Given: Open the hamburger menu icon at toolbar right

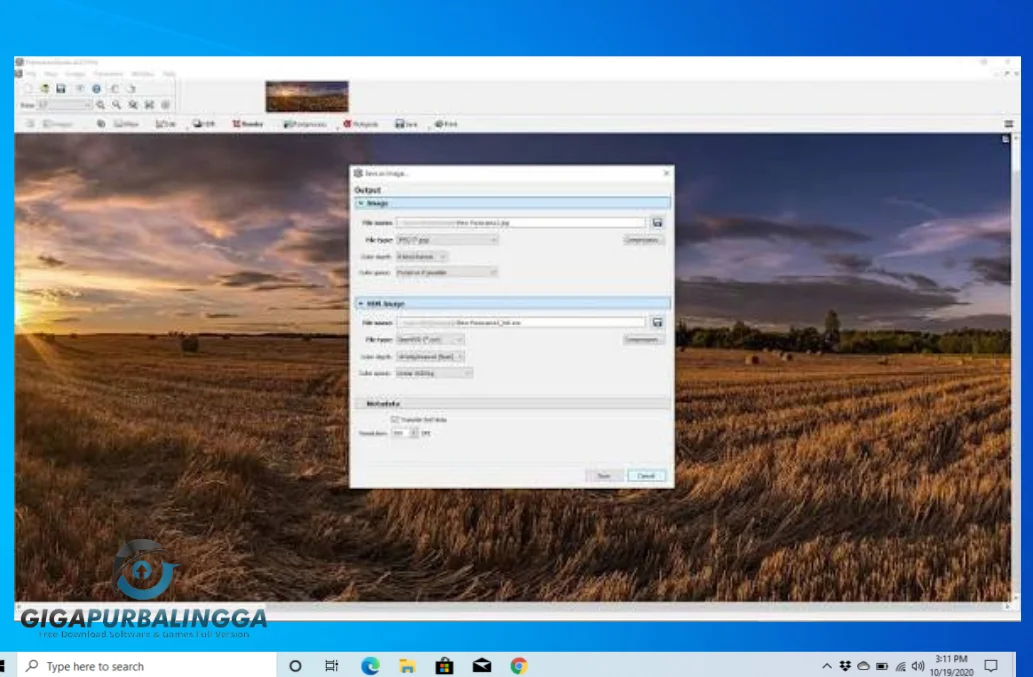Looking at the screenshot, I should pyautogui.click(x=1009, y=124).
